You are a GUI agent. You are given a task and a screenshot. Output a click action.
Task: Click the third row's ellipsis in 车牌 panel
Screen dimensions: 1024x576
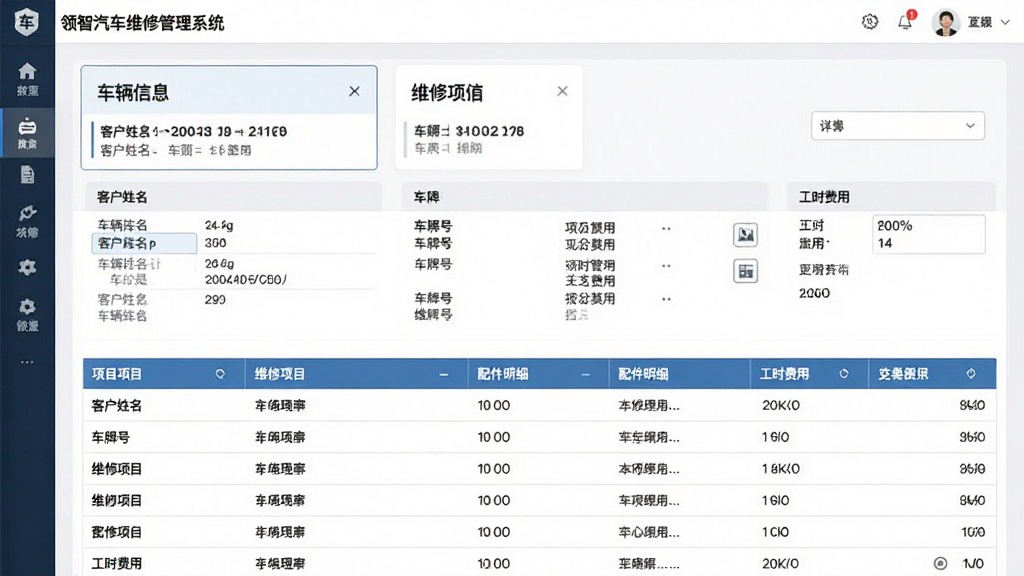click(666, 299)
